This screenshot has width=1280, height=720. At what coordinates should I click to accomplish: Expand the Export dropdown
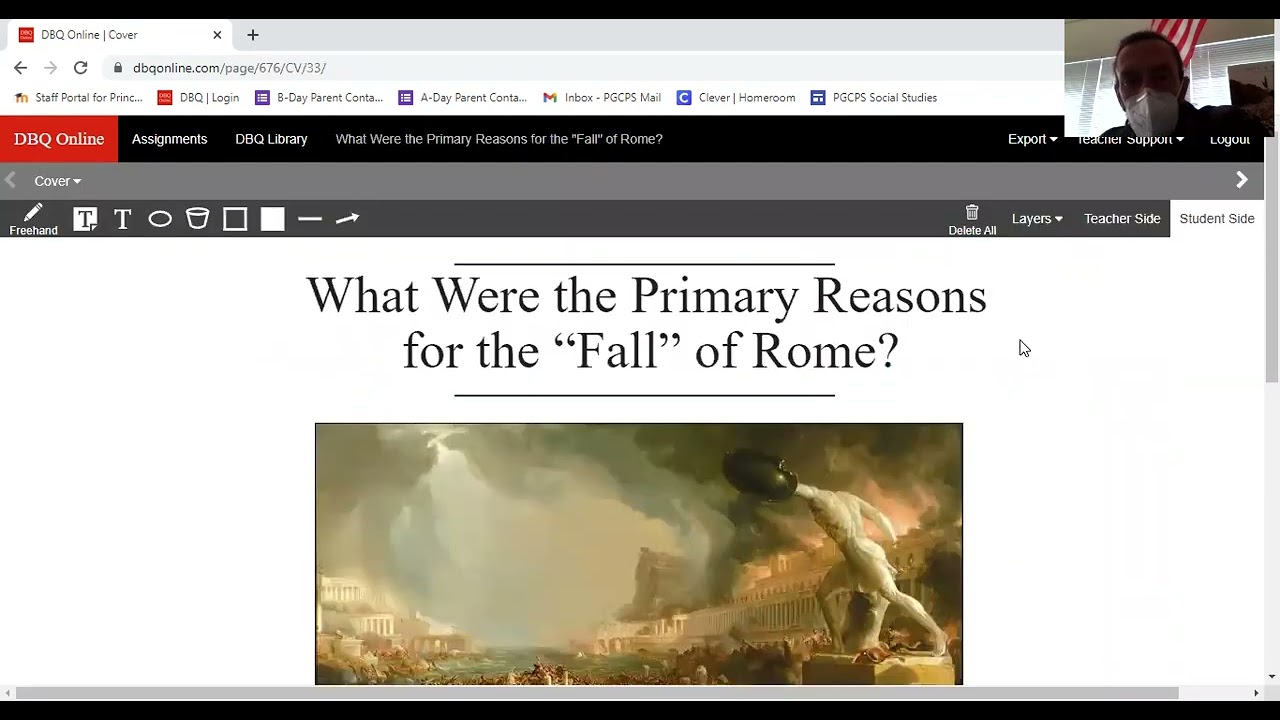(1032, 139)
